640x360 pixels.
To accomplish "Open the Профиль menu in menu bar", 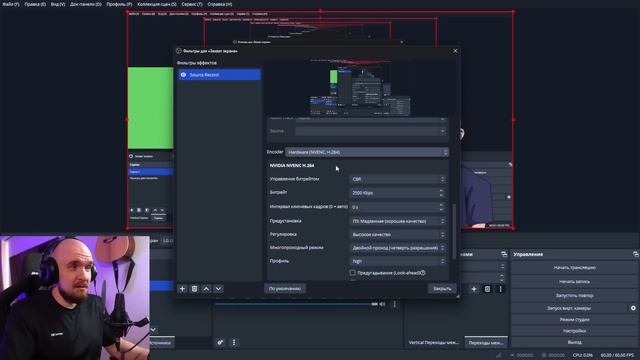I will point(119,4).
